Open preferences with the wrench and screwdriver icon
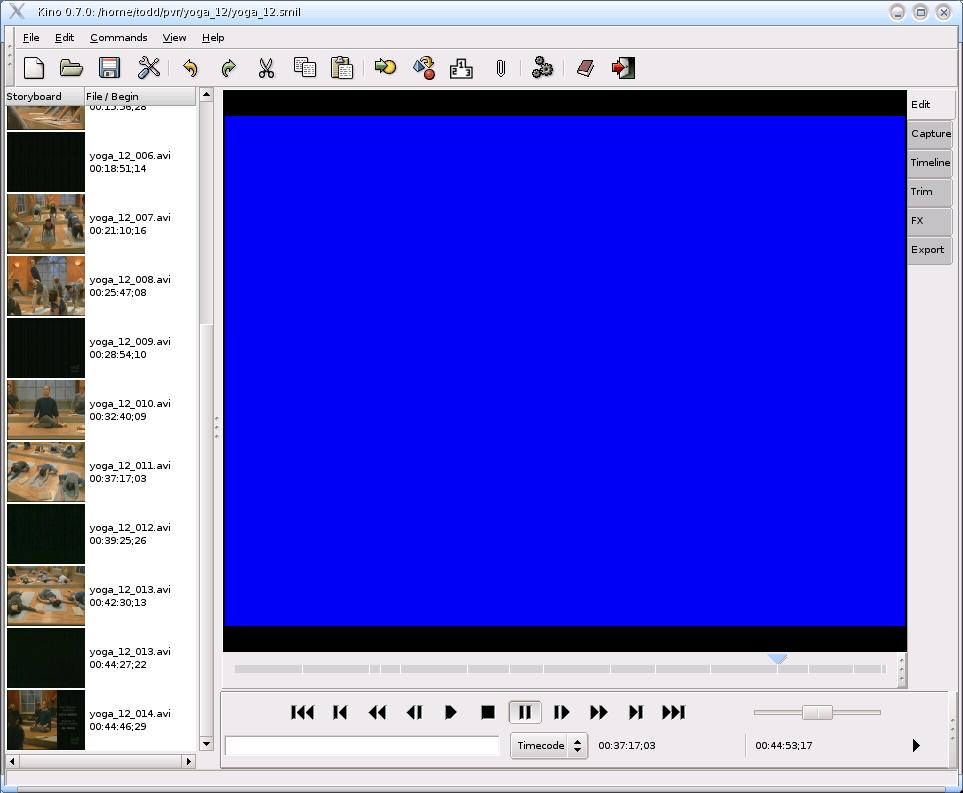963x793 pixels. click(x=148, y=68)
